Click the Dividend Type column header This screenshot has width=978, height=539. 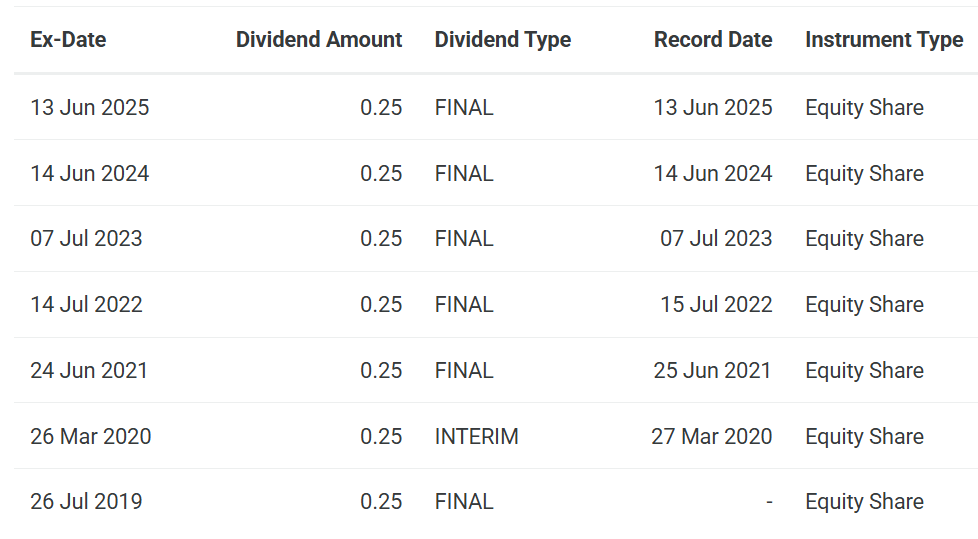point(503,40)
